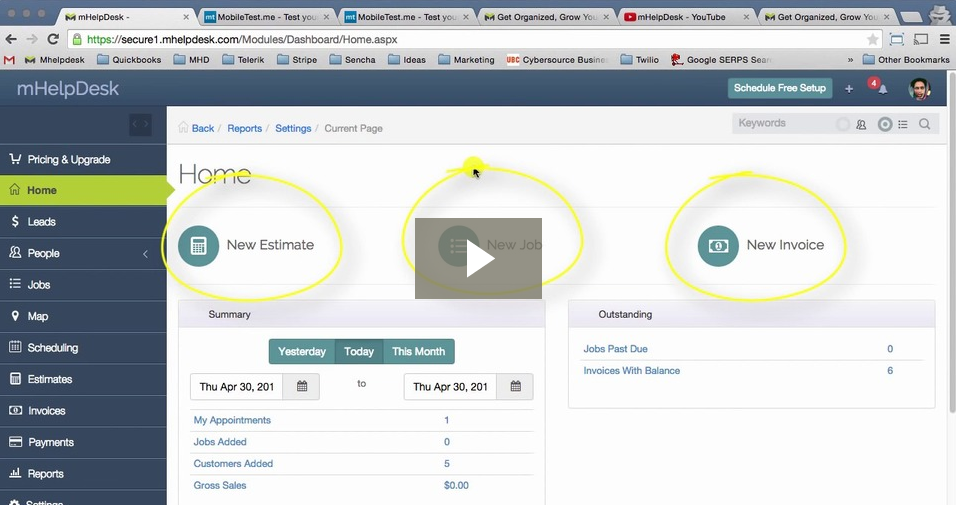
Task: Show more bookmarks with the double chevron
Action: tap(850, 60)
